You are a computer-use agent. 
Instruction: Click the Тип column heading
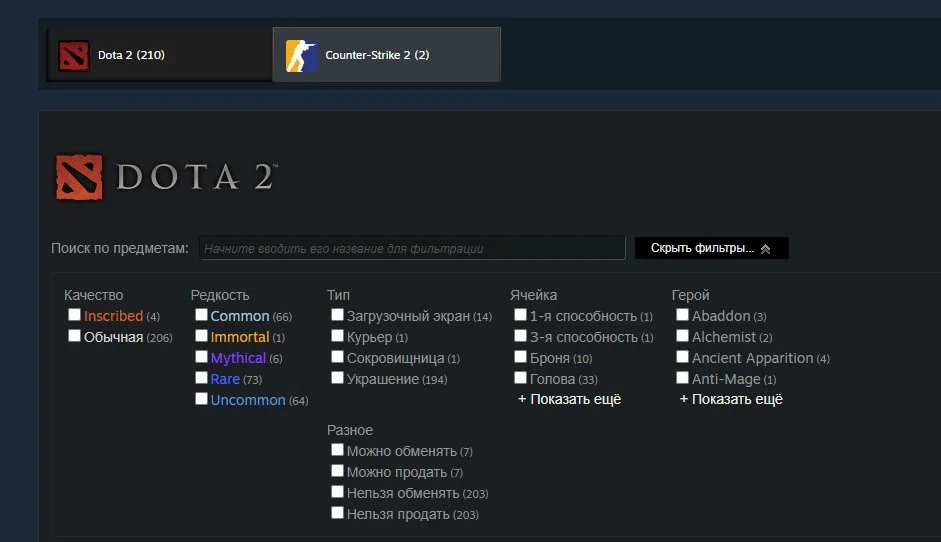[x=338, y=295]
